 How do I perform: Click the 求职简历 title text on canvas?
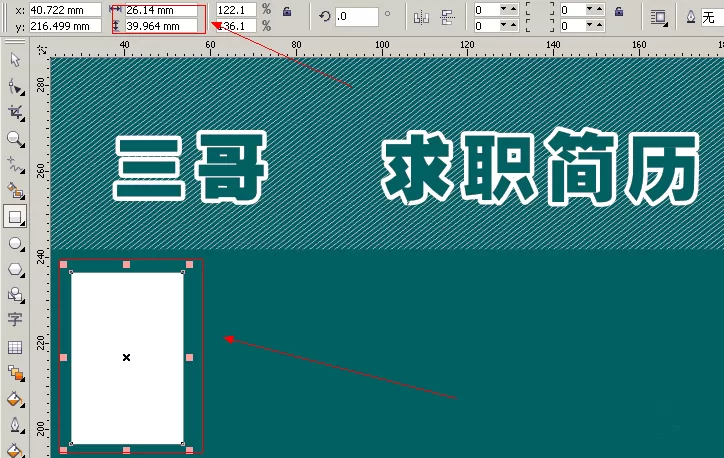click(x=541, y=167)
